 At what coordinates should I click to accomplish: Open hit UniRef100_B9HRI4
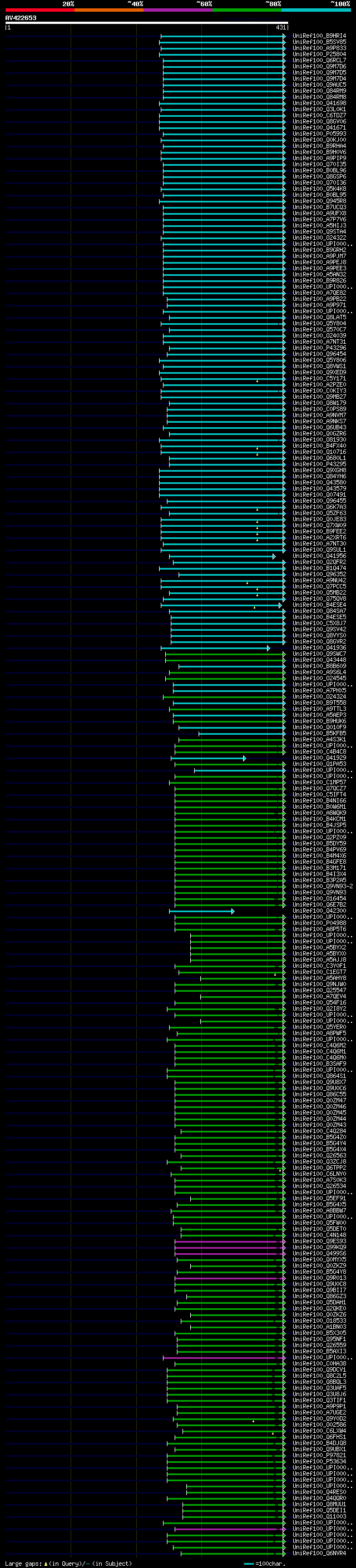click(319, 36)
